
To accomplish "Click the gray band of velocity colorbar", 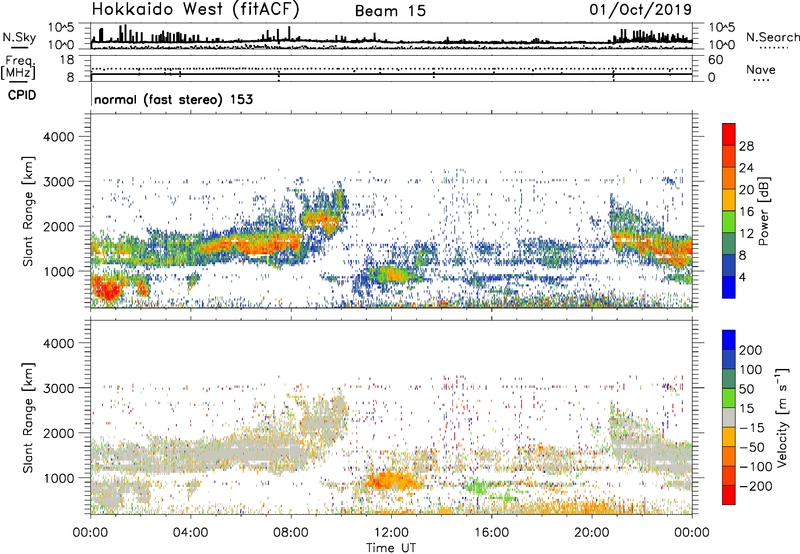I will [729, 417].
